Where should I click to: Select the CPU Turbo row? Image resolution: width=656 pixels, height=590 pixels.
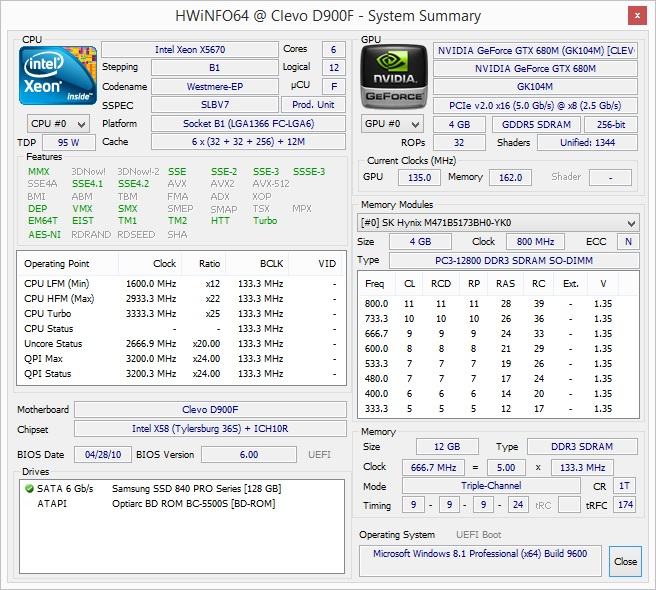click(181, 314)
